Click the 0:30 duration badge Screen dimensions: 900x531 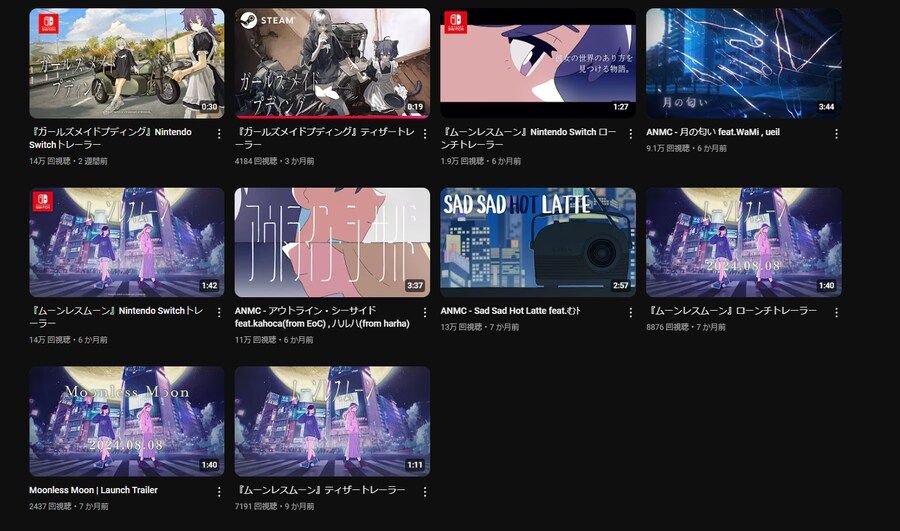[209, 107]
